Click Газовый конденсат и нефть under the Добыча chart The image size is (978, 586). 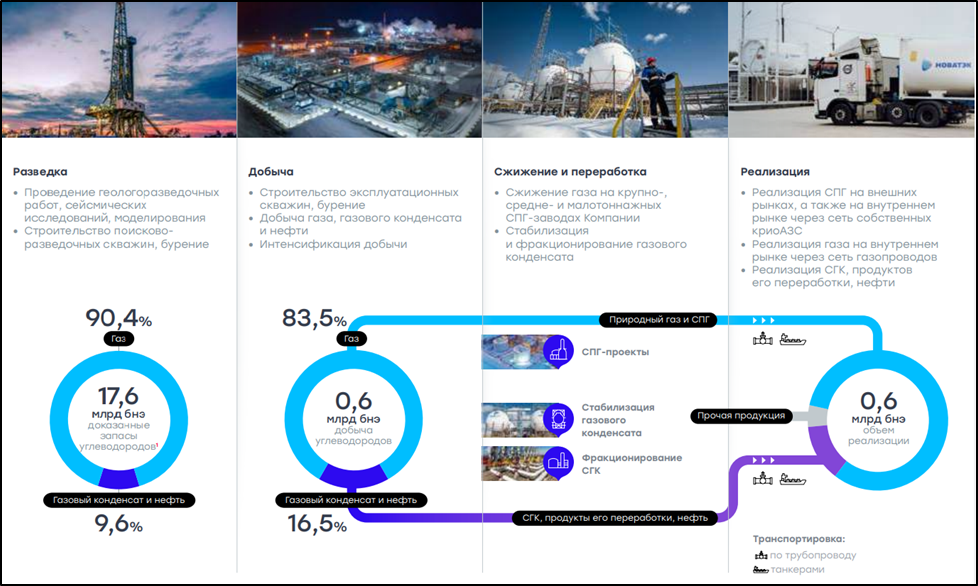(351, 499)
